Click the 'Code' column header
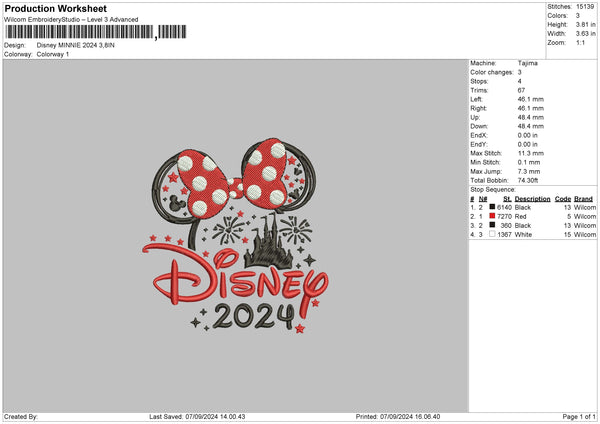 [563, 199]
